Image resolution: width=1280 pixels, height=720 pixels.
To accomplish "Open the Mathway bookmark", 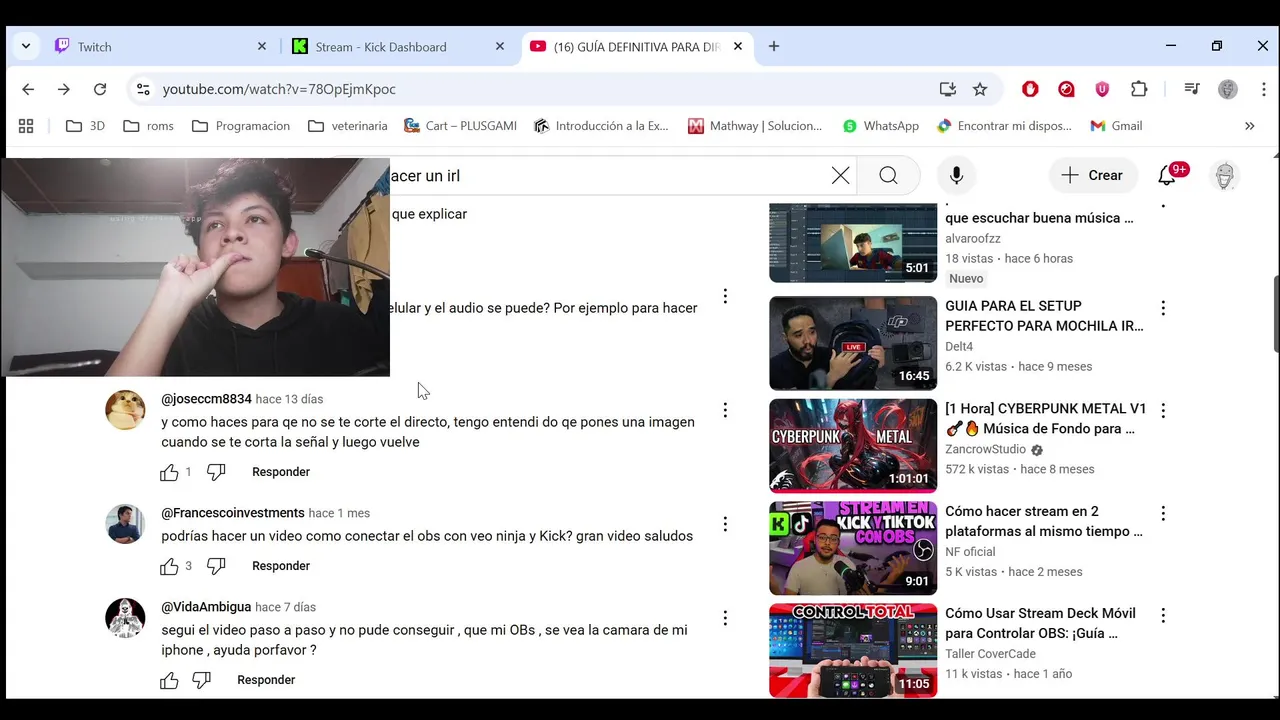I will [x=755, y=126].
